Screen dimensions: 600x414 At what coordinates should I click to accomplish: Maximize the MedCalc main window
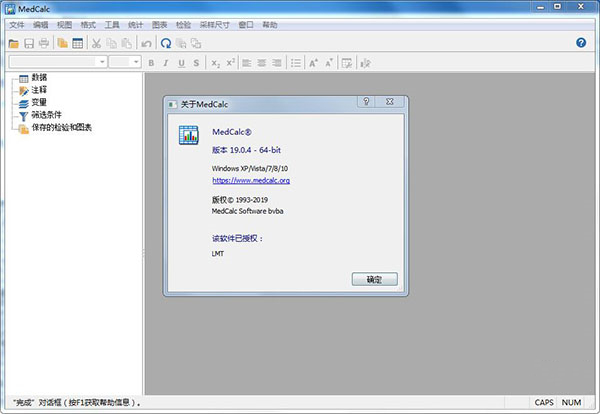(x=558, y=7)
